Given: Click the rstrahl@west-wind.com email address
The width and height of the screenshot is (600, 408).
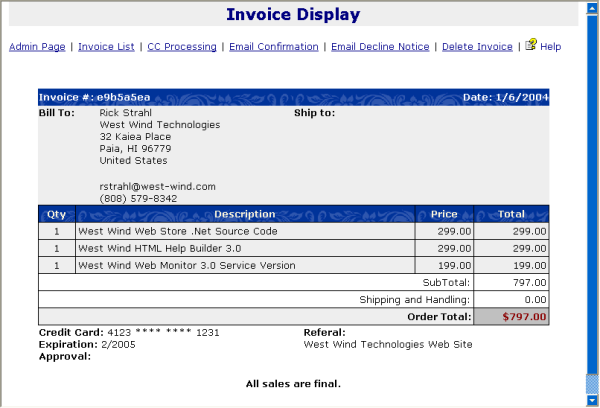Looking at the screenshot, I should click(x=158, y=187).
